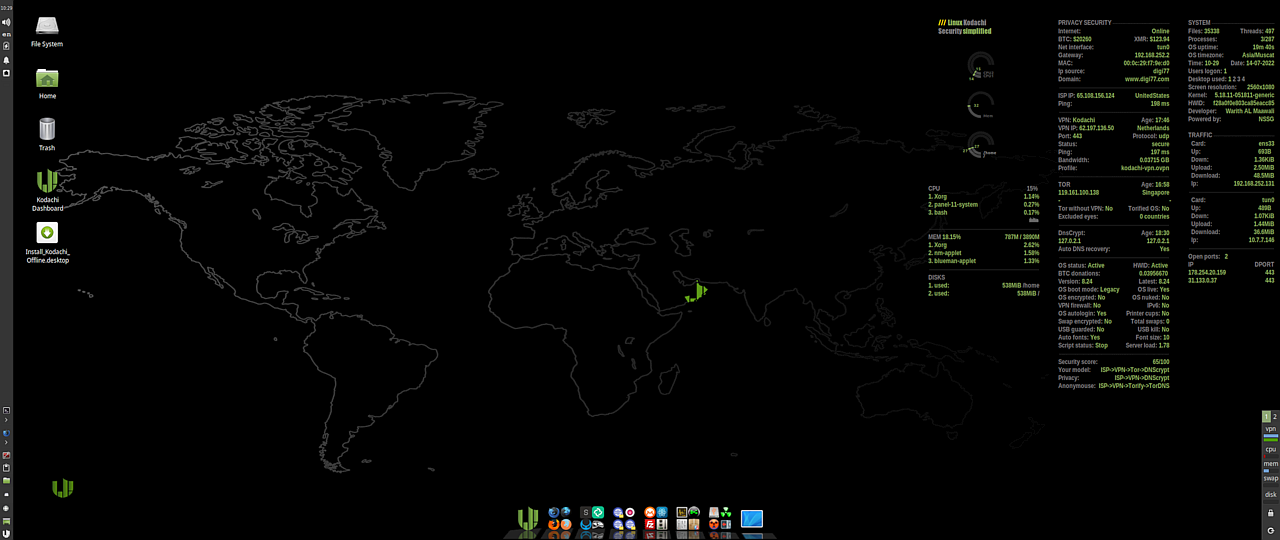Click the 'Security score:' label
Viewport: 1280px width, 540px height.
[x=1078, y=362]
